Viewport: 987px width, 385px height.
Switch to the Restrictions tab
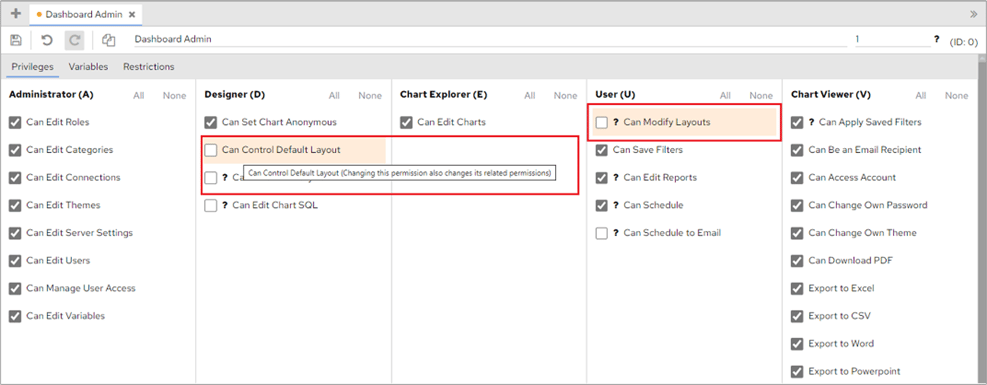pyautogui.click(x=149, y=66)
